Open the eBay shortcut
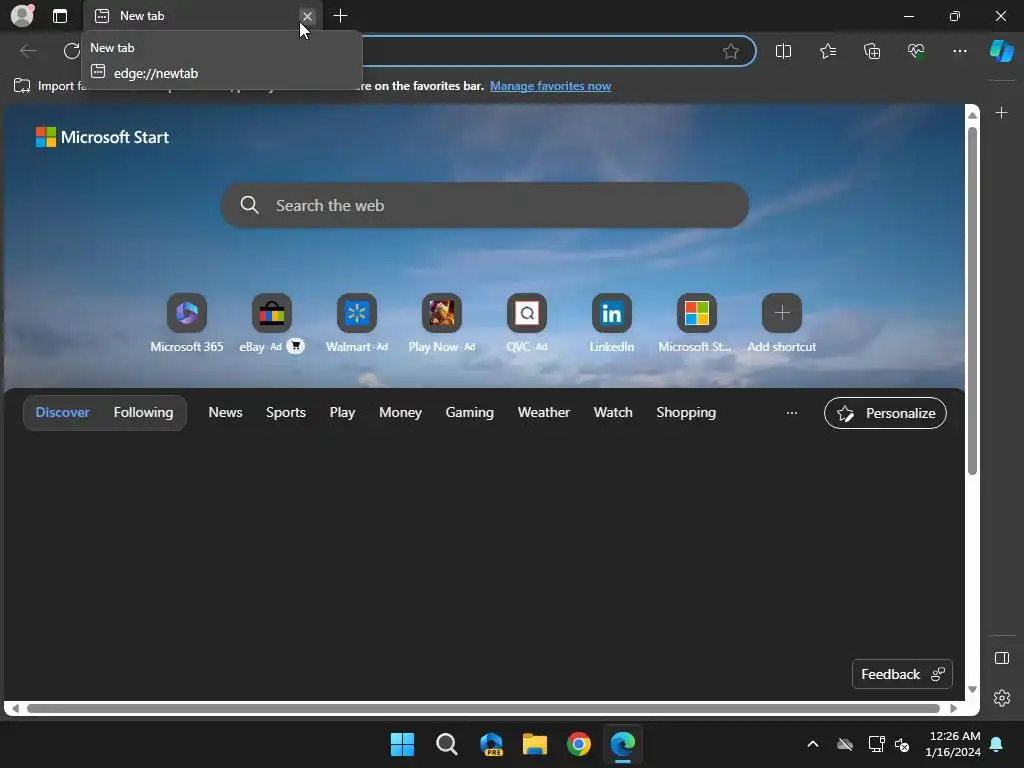Viewport: 1024px width, 768px height. pyautogui.click(x=271, y=323)
